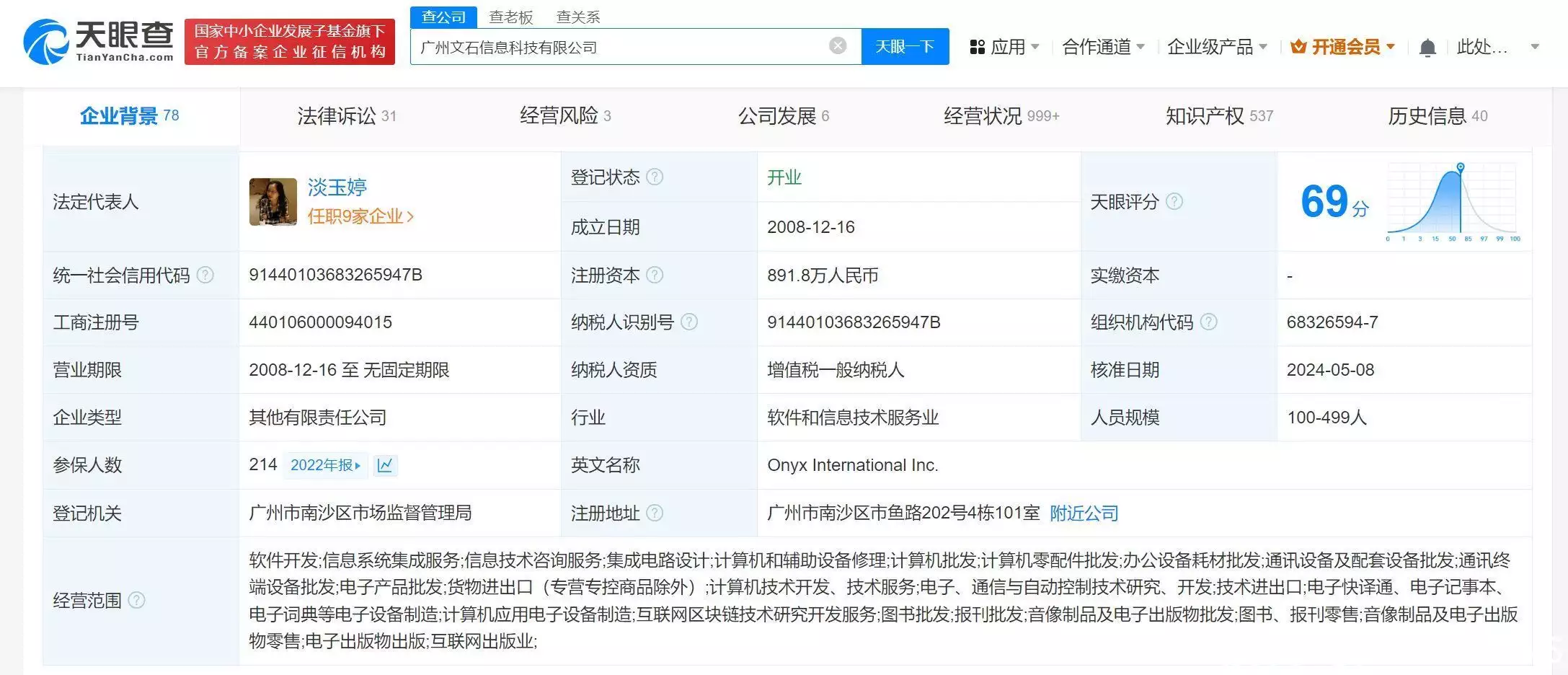Click the 附近公司 link
The width and height of the screenshot is (1568, 675).
(1084, 513)
